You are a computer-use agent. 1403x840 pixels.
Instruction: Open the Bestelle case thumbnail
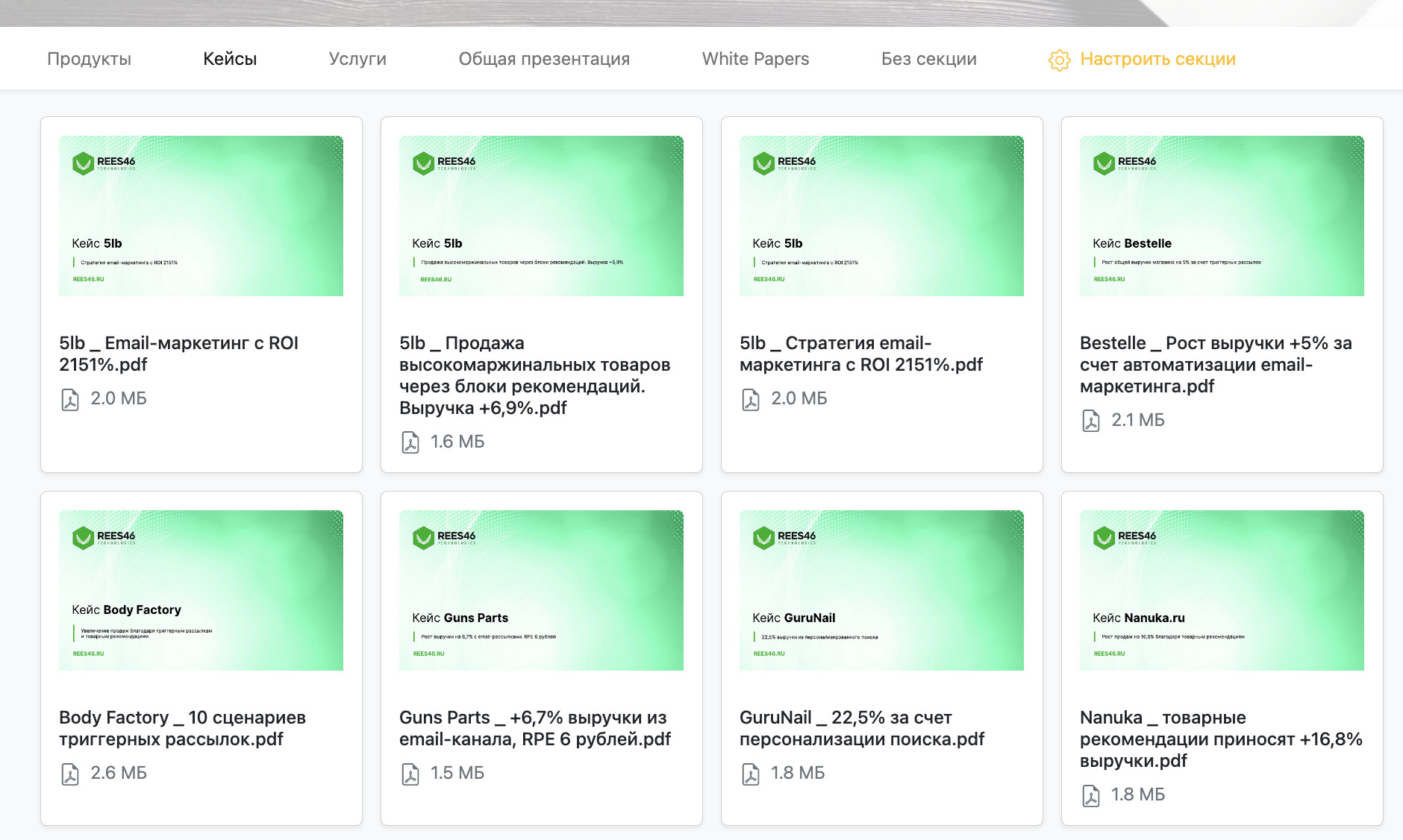click(x=1222, y=216)
